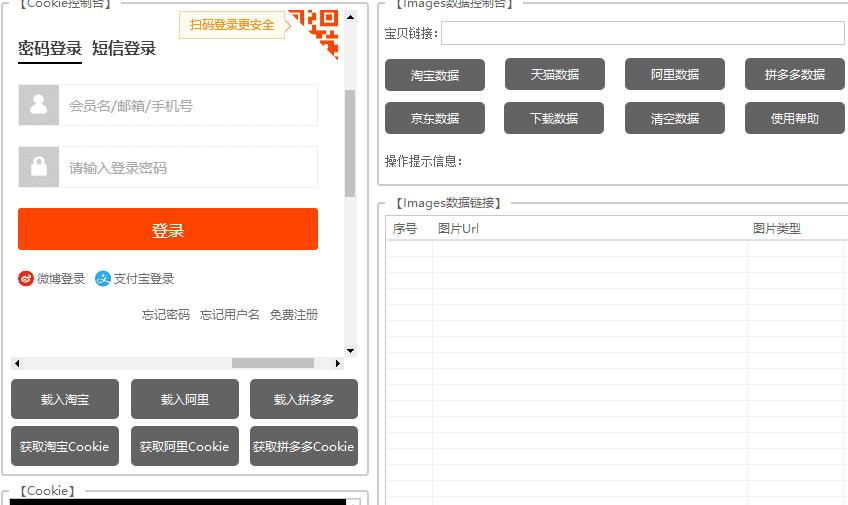This screenshot has width=848, height=505.
Task: Switch to 密码登录 tab
Action: (50, 49)
